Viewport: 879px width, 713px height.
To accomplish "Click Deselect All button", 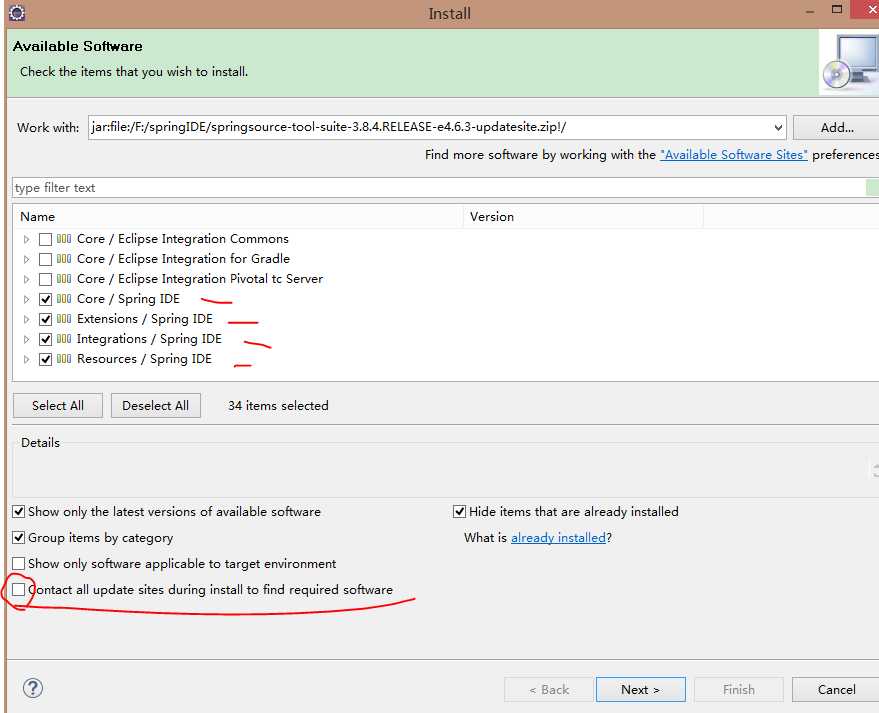I will point(155,405).
